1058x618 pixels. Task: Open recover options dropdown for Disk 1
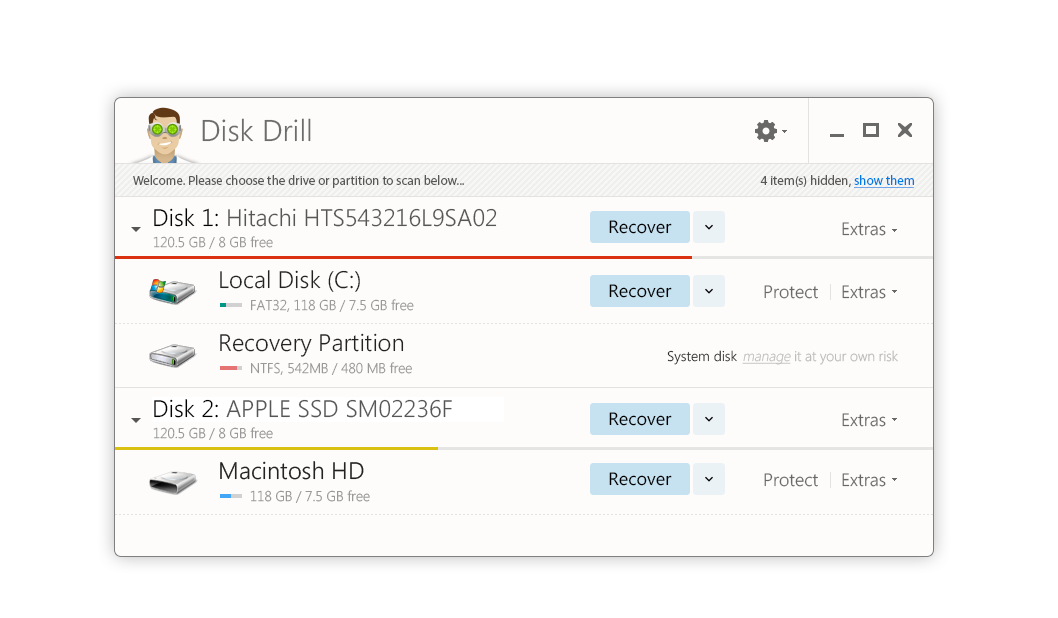coord(708,227)
